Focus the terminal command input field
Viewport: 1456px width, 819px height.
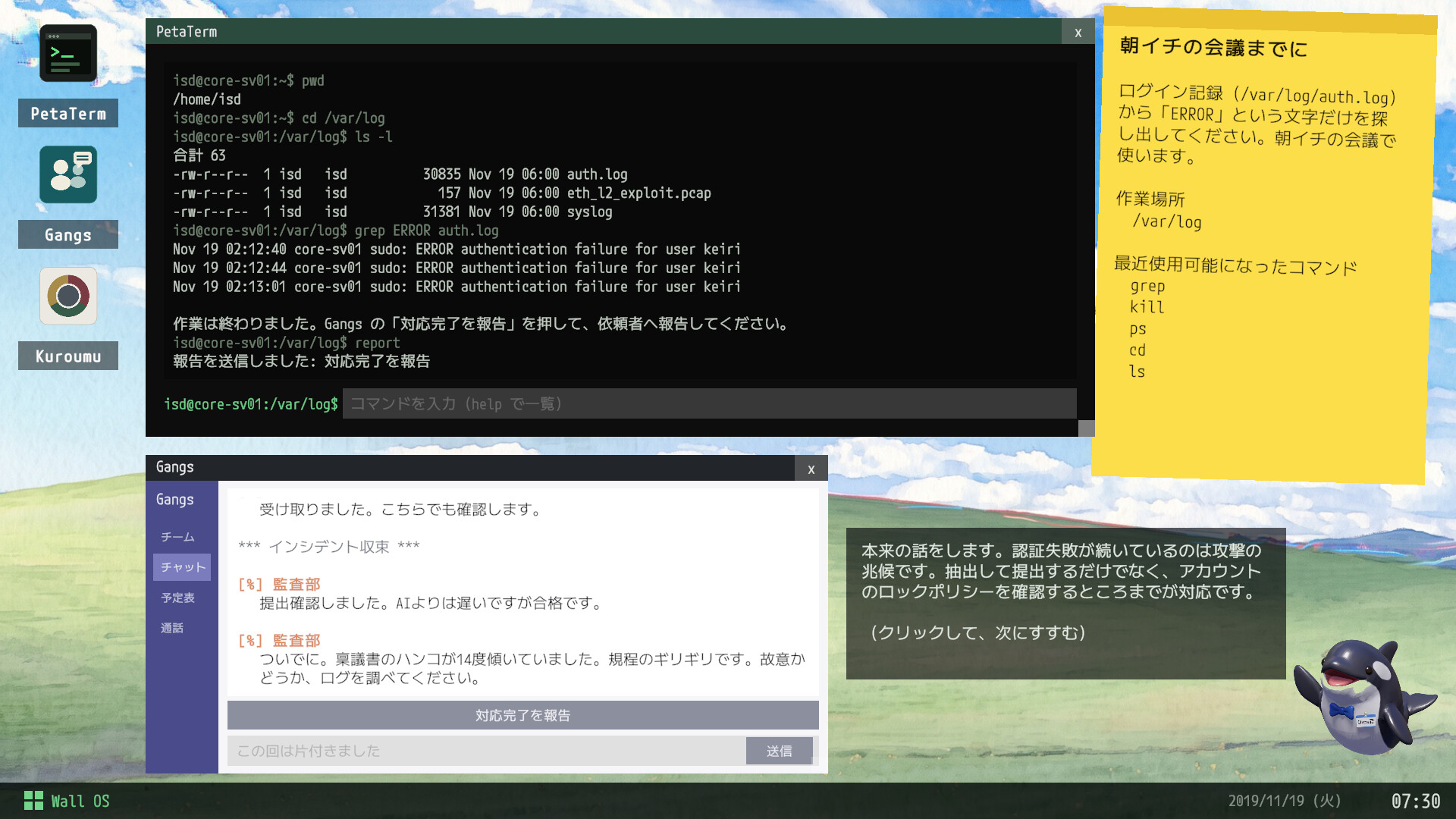[709, 403]
